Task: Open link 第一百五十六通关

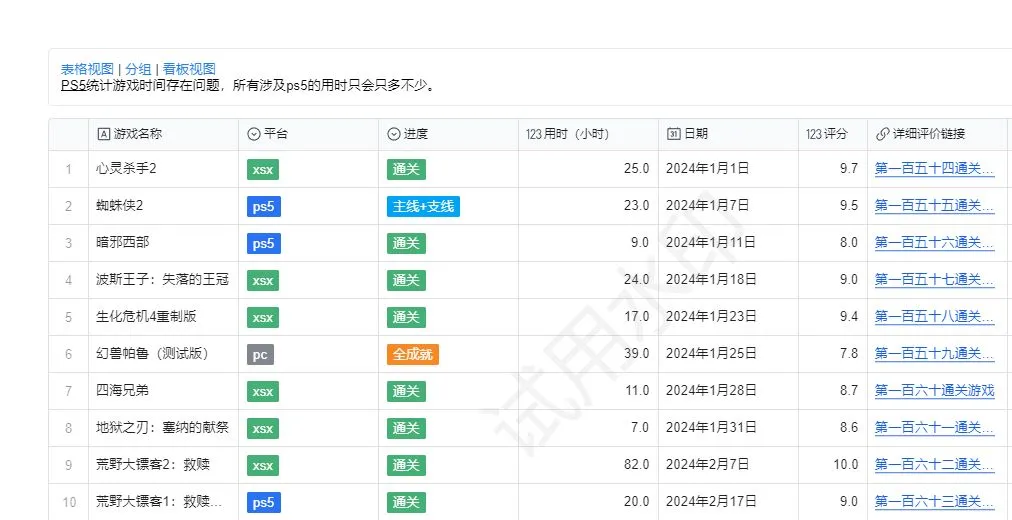Action: tap(935, 243)
